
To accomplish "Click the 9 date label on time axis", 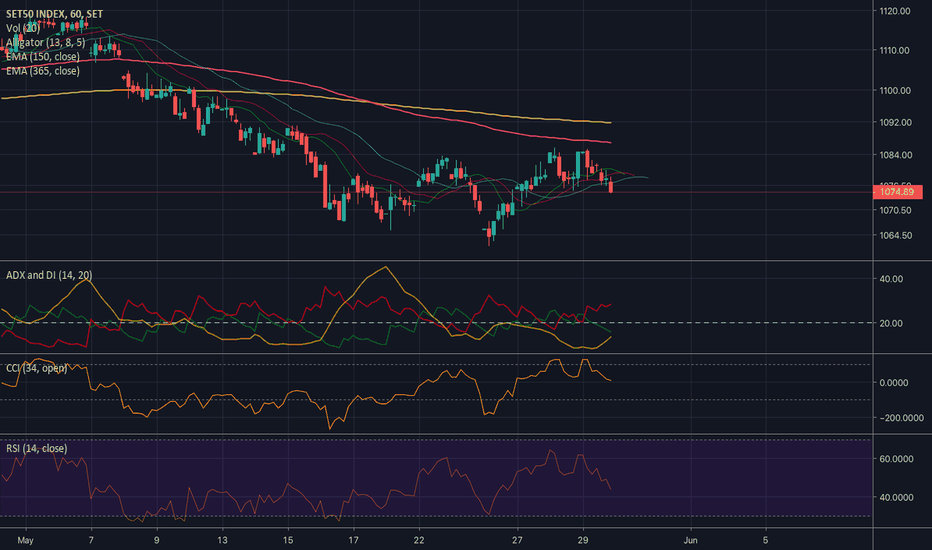I will click(x=156, y=540).
